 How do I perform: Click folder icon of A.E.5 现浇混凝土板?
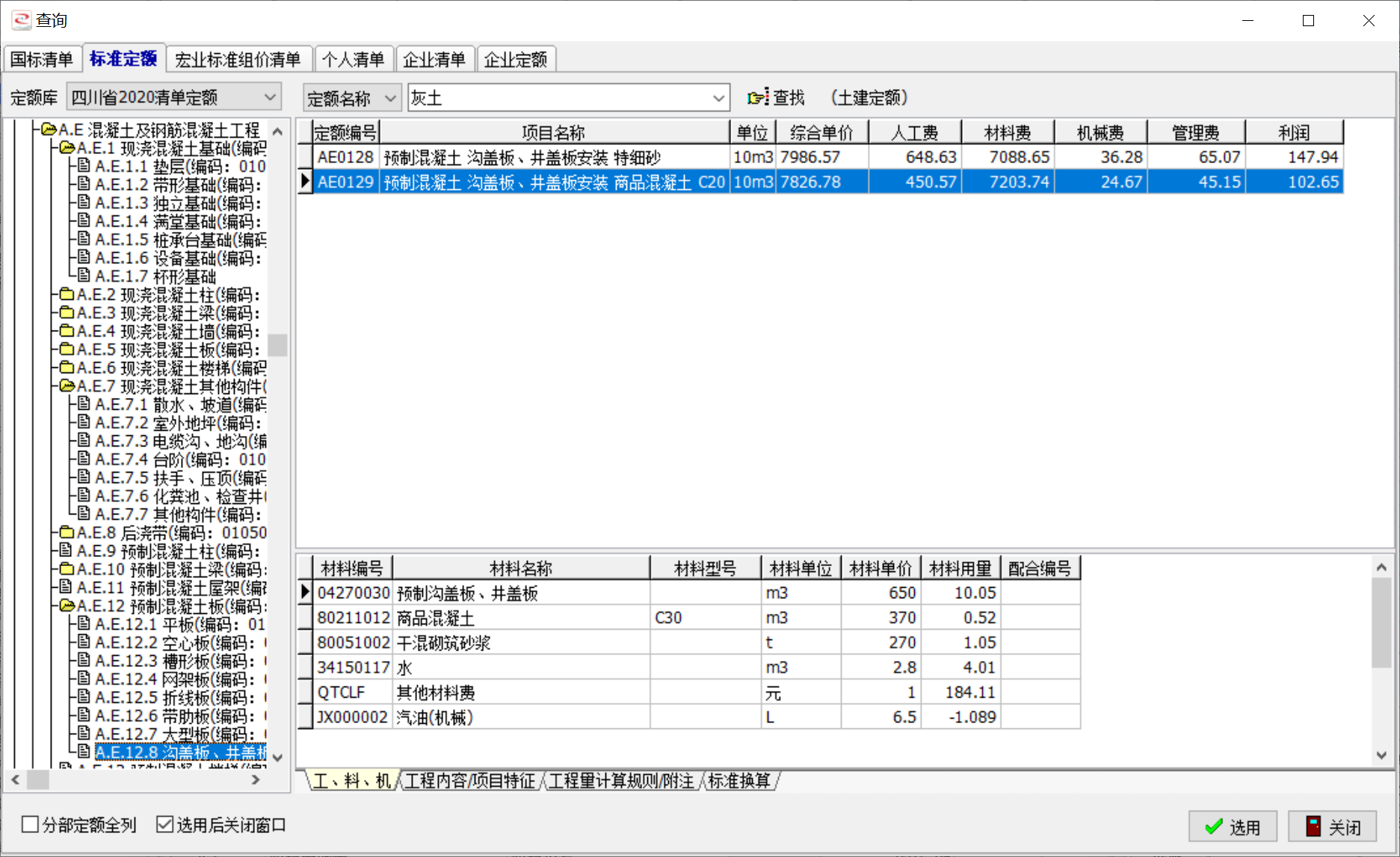coord(67,349)
